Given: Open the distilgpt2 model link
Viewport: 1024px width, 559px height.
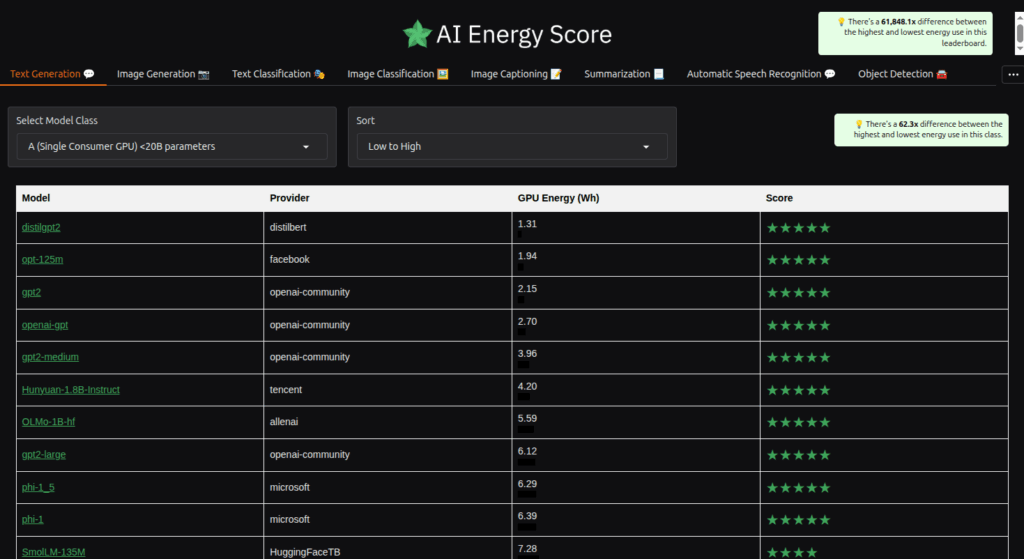Looking at the screenshot, I should pos(41,228).
